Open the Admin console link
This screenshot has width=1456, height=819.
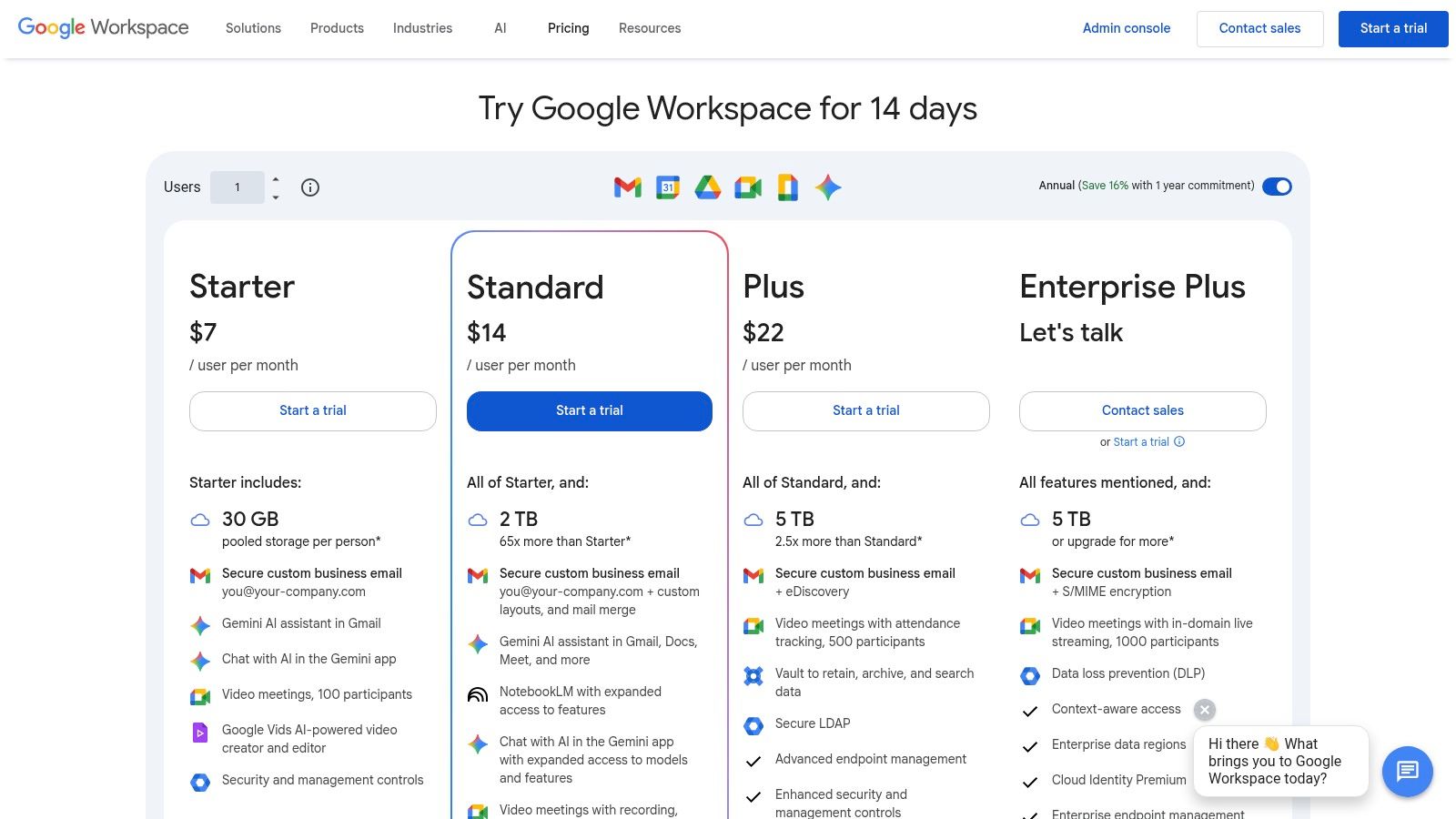1126,28
